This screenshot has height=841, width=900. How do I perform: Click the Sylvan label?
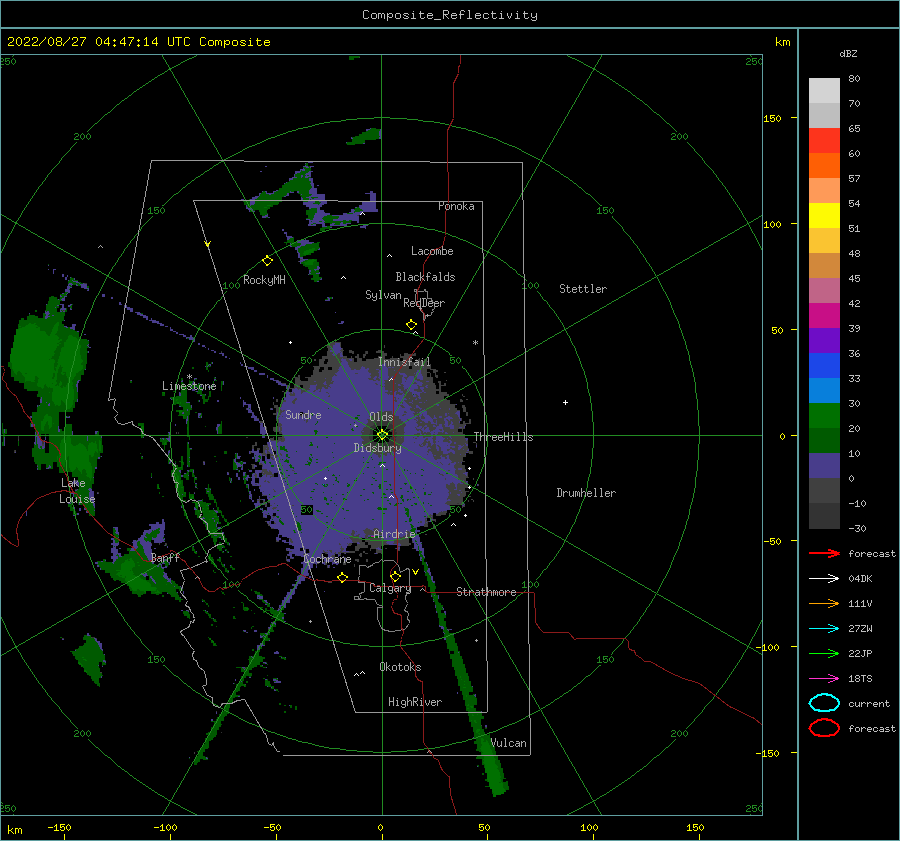click(383, 295)
